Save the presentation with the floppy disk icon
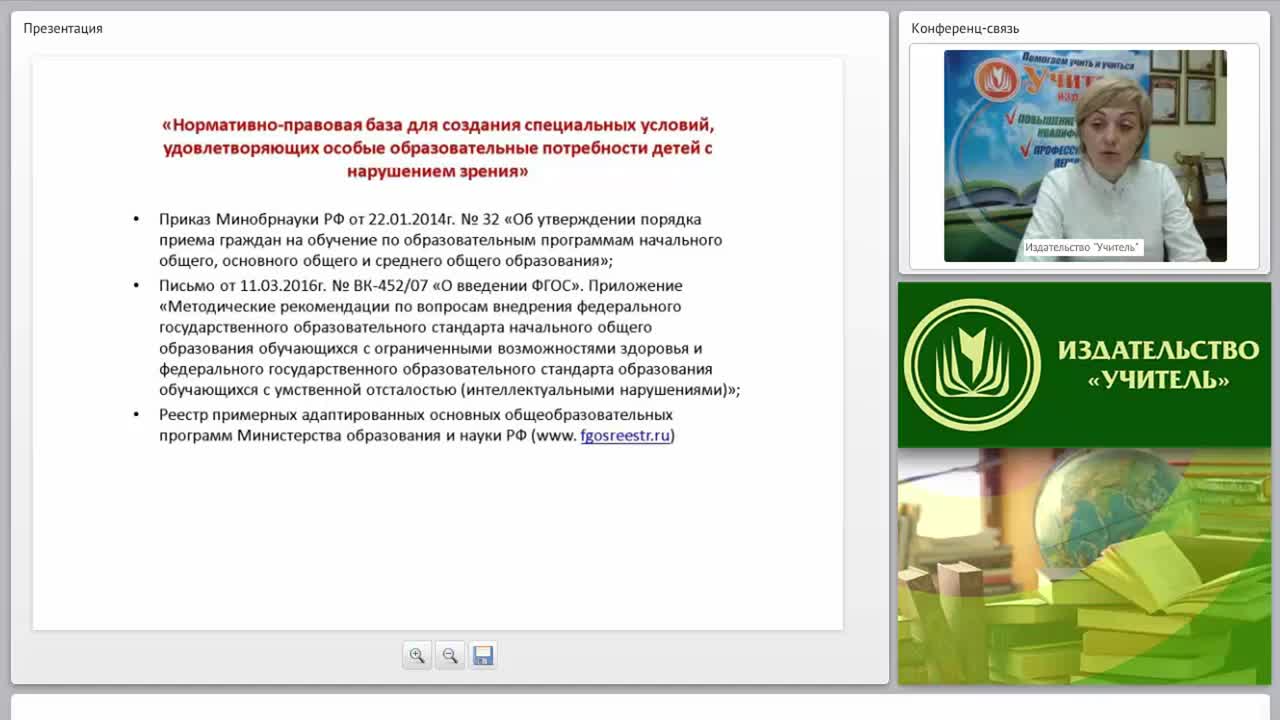This screenshot has width=1280, height=720. click(483, 656)
